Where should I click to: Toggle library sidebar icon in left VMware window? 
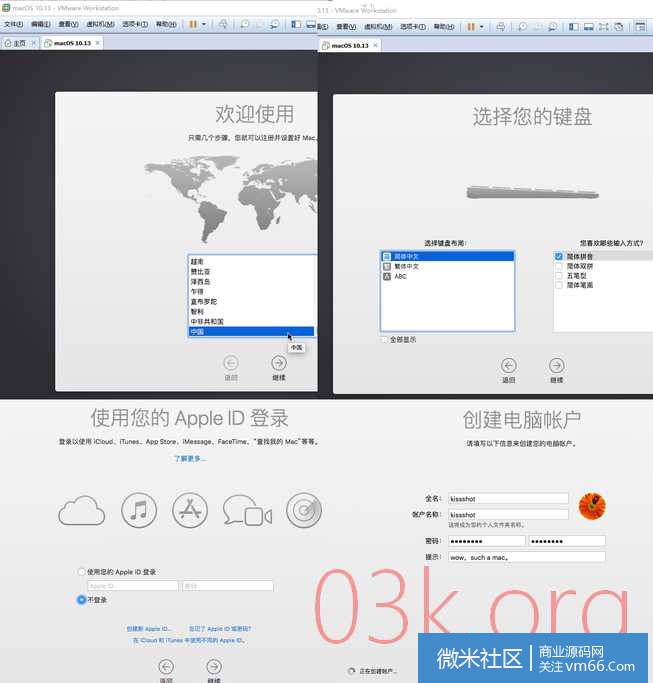[x=296, y=24]
